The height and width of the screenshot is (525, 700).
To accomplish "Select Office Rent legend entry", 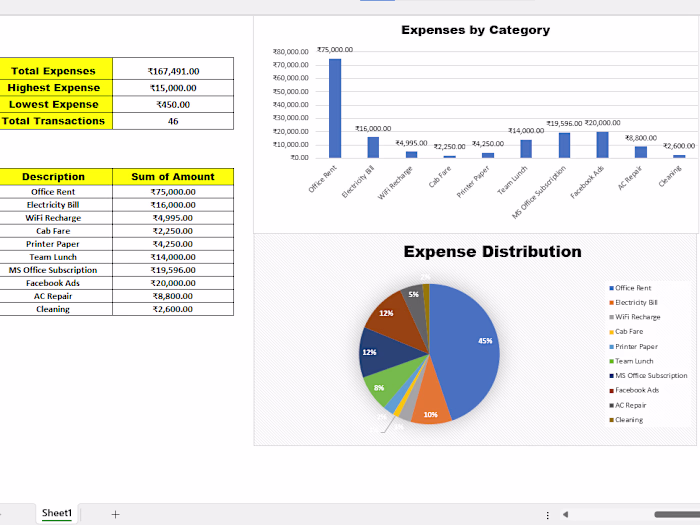I will [x=630, y=288].
